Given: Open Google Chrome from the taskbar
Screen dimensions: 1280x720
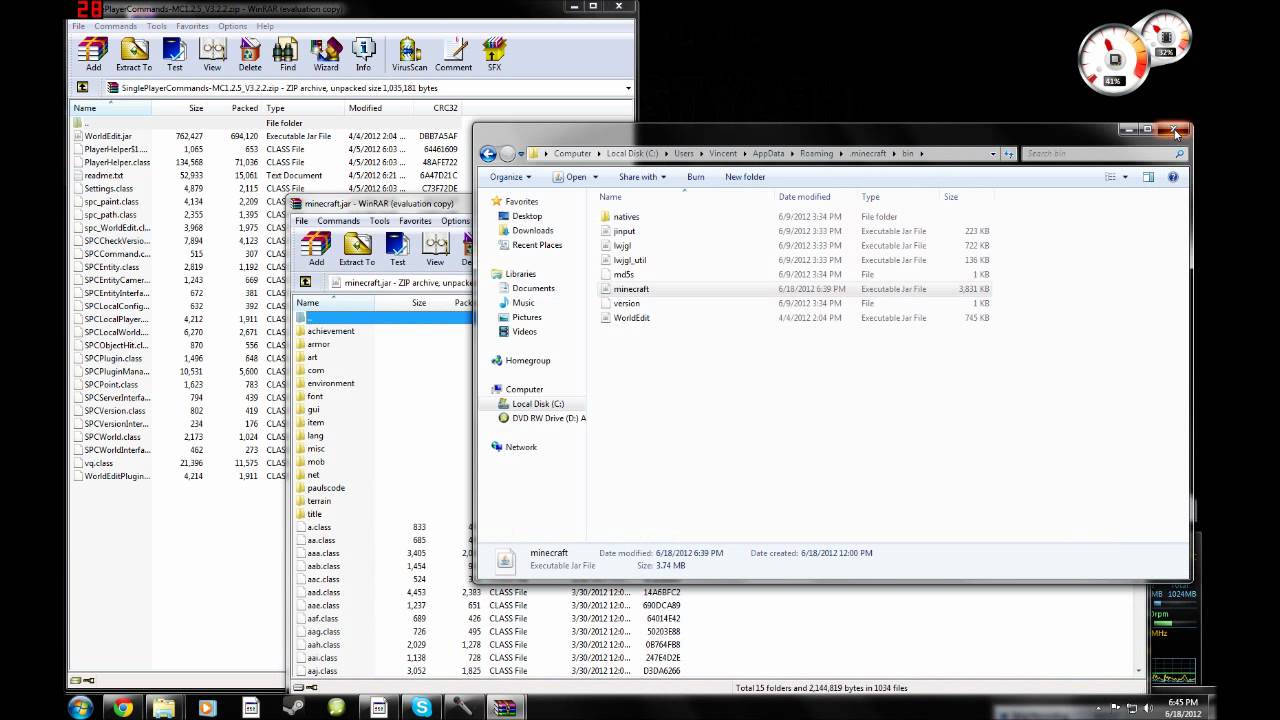Looking at the screenshot, I should (x=123, y=707).
